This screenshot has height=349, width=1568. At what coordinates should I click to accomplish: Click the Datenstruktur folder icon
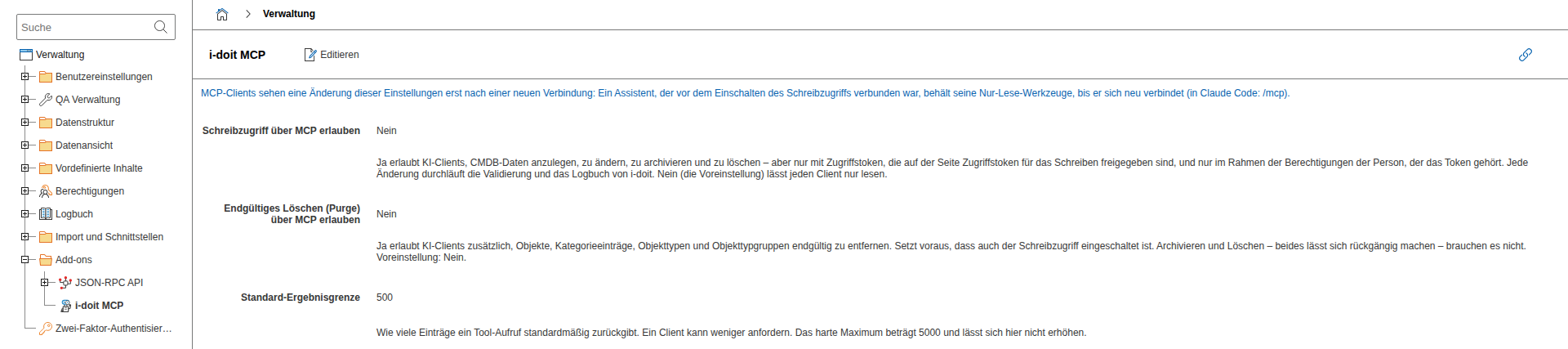46,123
